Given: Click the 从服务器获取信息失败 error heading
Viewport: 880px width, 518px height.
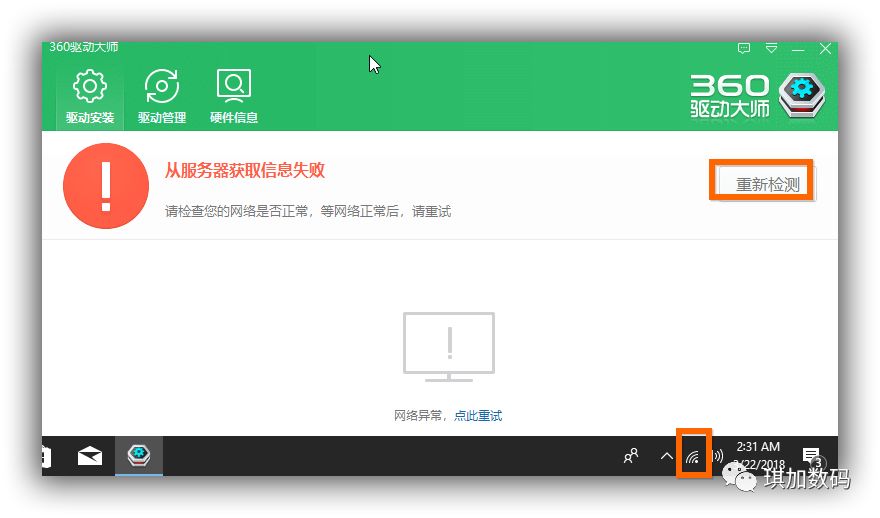Looking at the screenshot, I should 245,170.
